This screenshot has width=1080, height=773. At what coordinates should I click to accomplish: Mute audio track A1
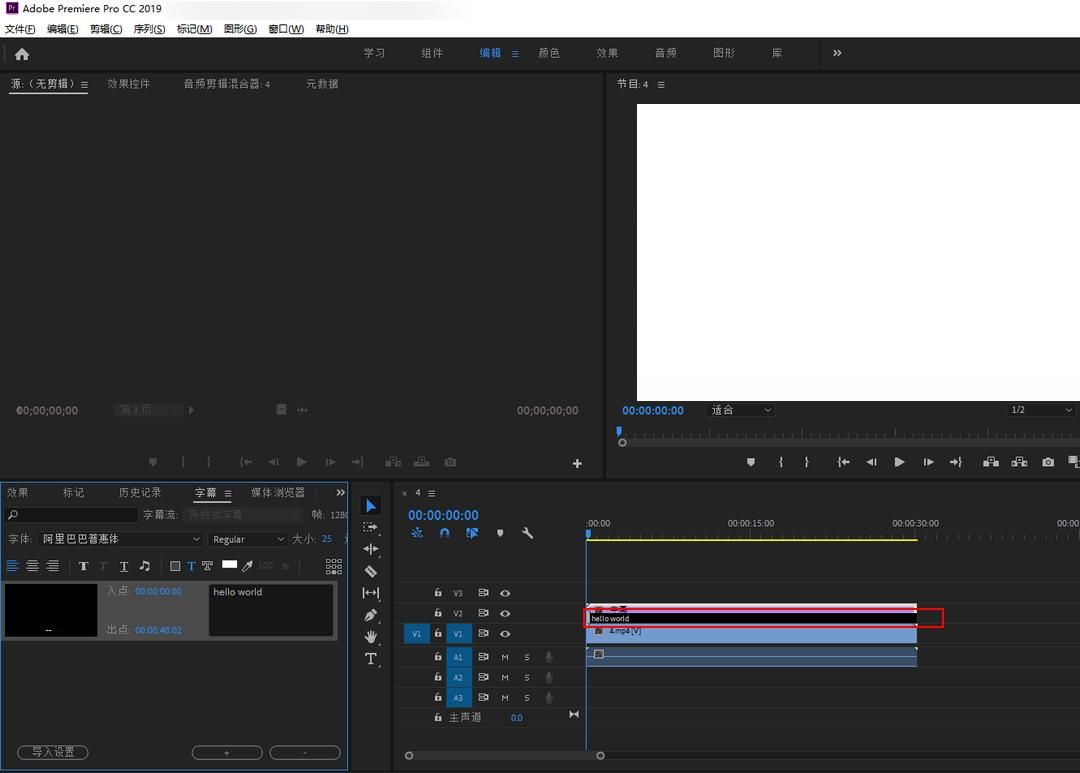pos(505,657)
